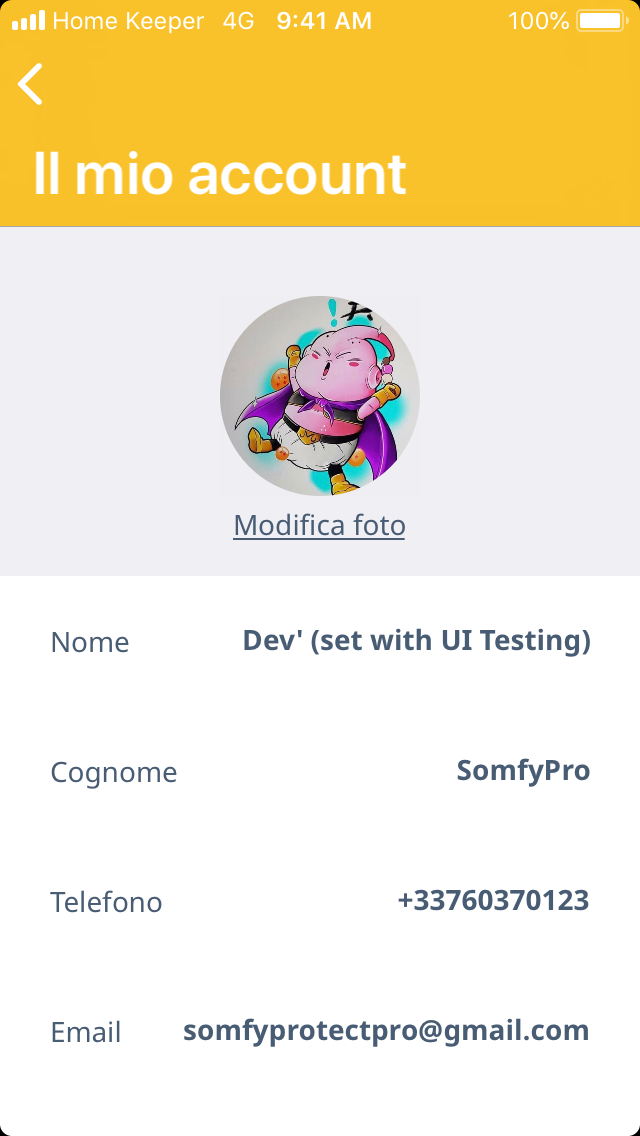Click the battery icon in status bar

(600, 21)
